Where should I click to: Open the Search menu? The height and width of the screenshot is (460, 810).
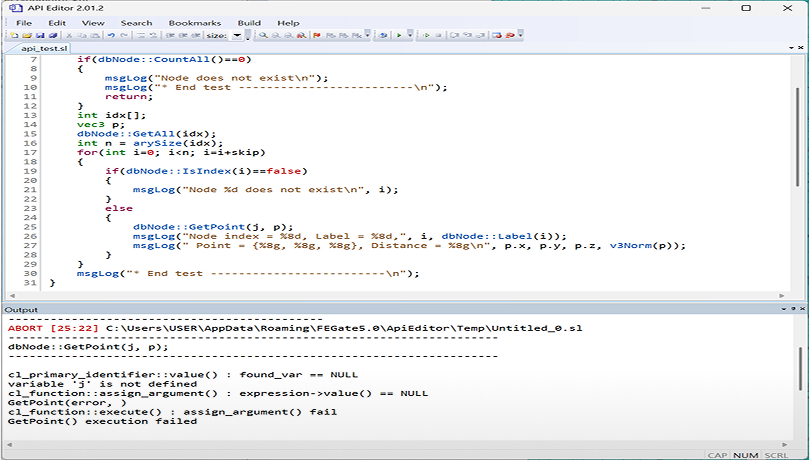point(136,22)
